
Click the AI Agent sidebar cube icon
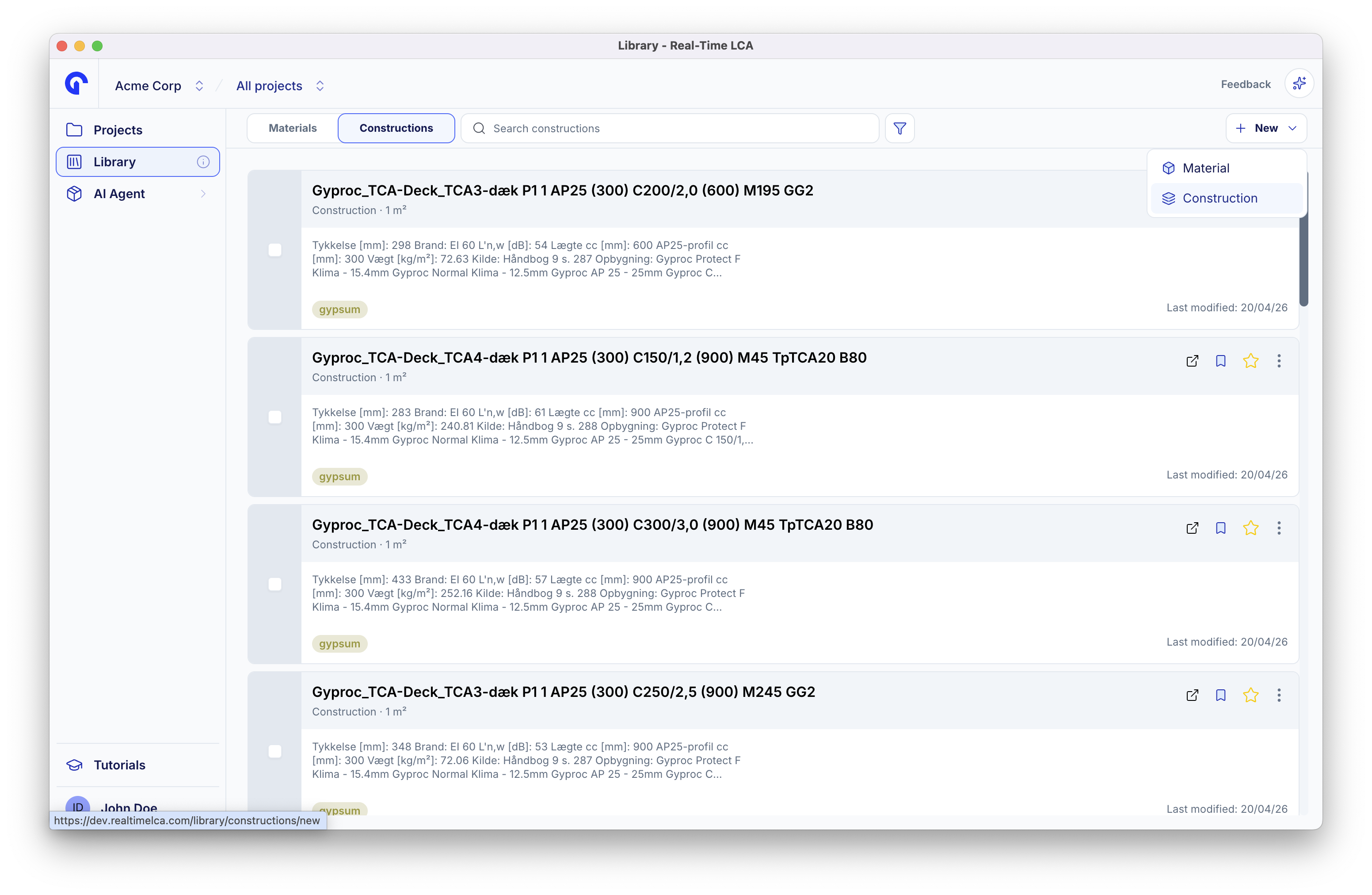[74, 194]
